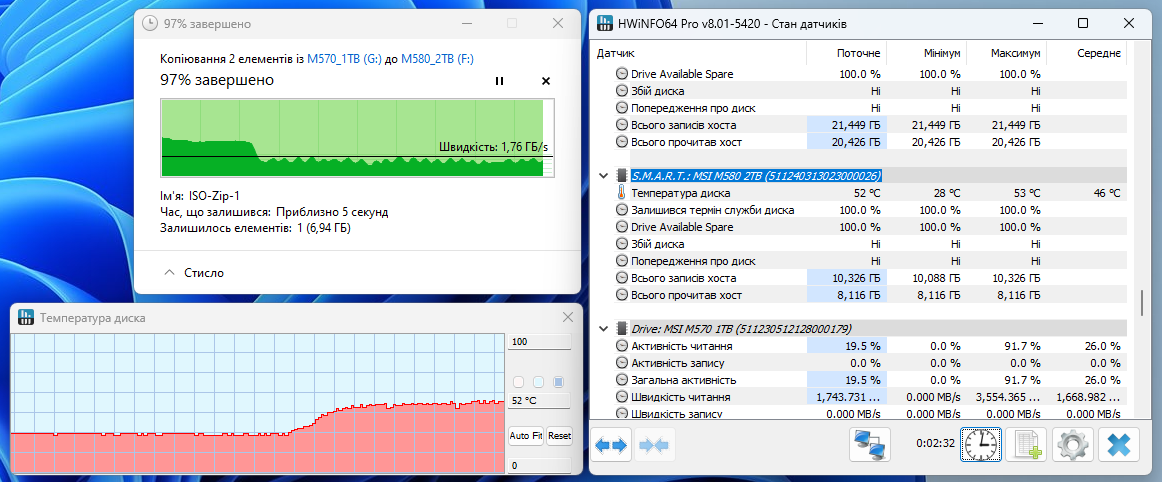Click the HWiNFO64 title bar icon
Screen dimensions: 1162x482
[605, 24]
